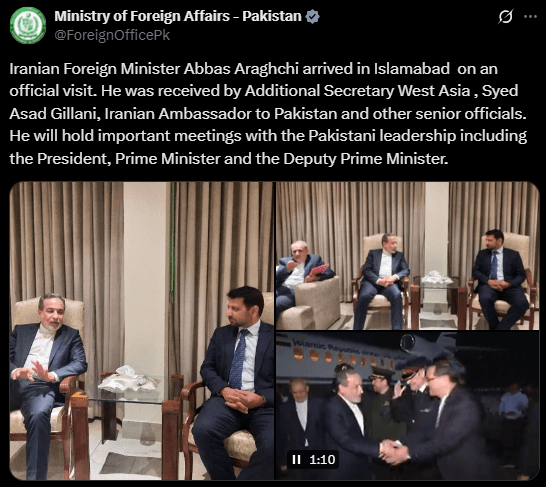
Task: Click the Islamic Republic lettering on the aircraft
Action: click(x=327, y=347)
